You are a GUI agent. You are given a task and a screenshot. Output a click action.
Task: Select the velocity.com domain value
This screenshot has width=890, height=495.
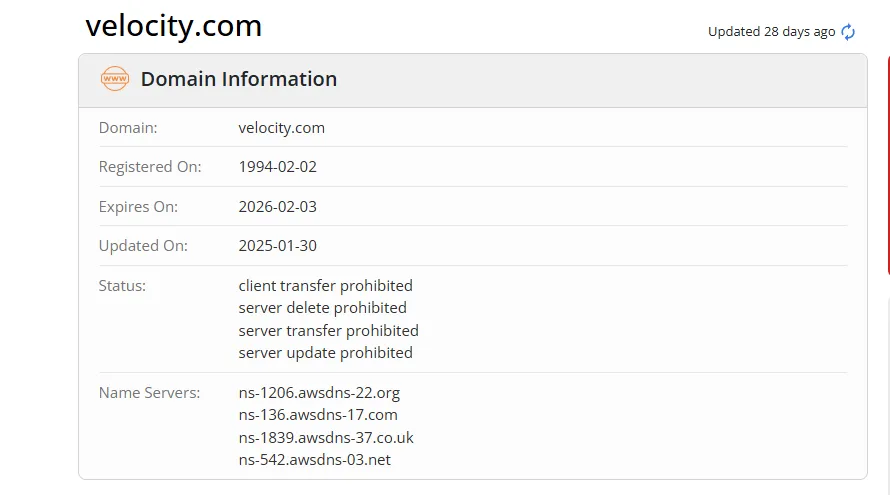[282, 128]
